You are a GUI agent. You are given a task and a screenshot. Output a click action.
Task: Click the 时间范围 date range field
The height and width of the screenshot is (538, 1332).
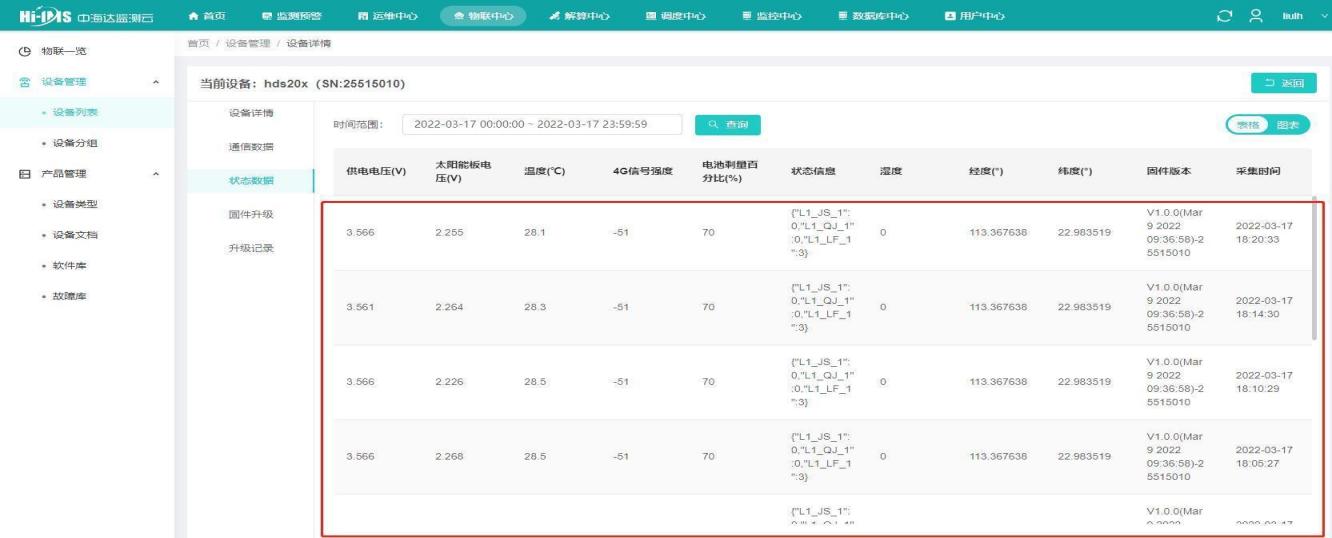click(x=541, y=125)
